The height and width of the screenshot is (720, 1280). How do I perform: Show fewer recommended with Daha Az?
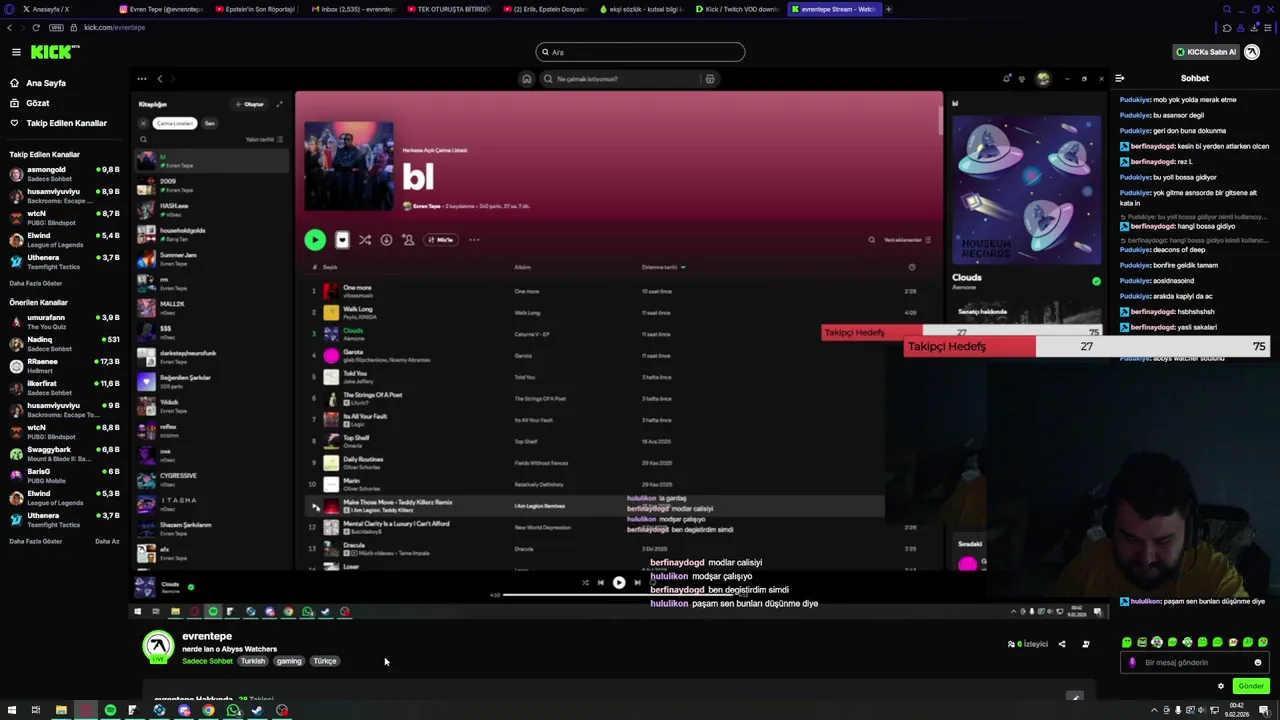point(107,541)
